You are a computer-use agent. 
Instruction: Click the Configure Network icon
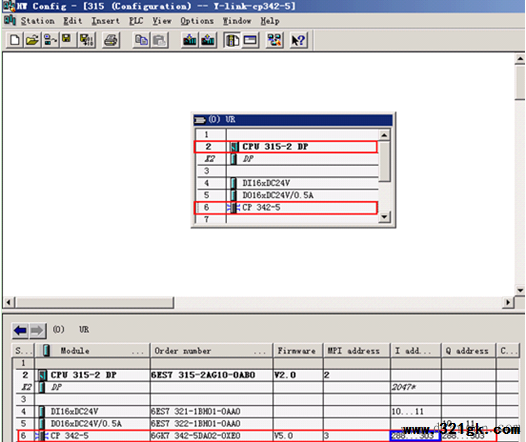[x=274, y=41]
